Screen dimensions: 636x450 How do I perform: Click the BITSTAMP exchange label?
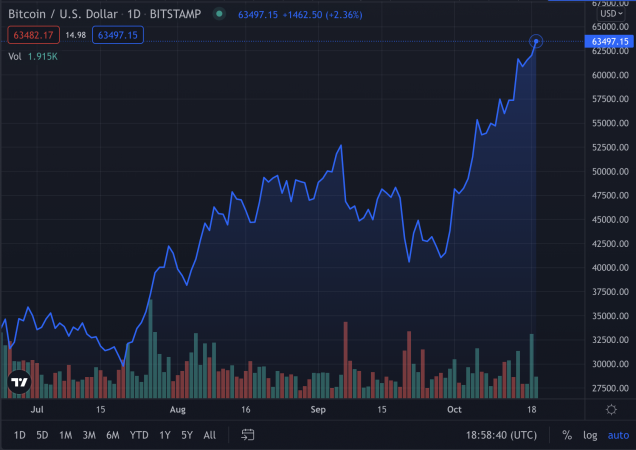[175, 14]
